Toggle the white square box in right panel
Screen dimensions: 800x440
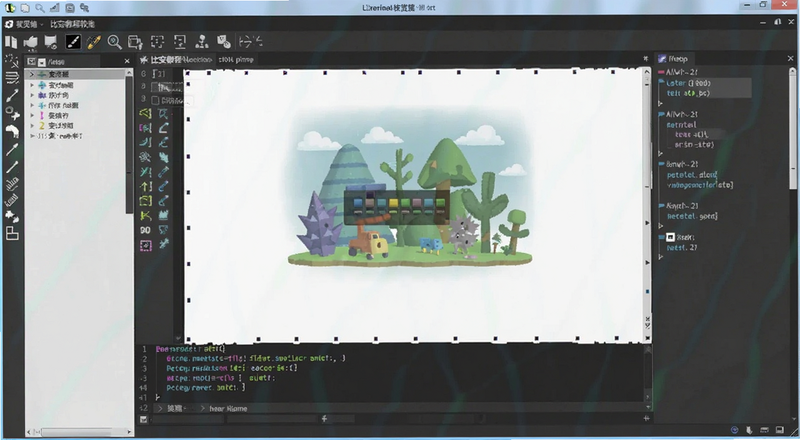point(670,237)
